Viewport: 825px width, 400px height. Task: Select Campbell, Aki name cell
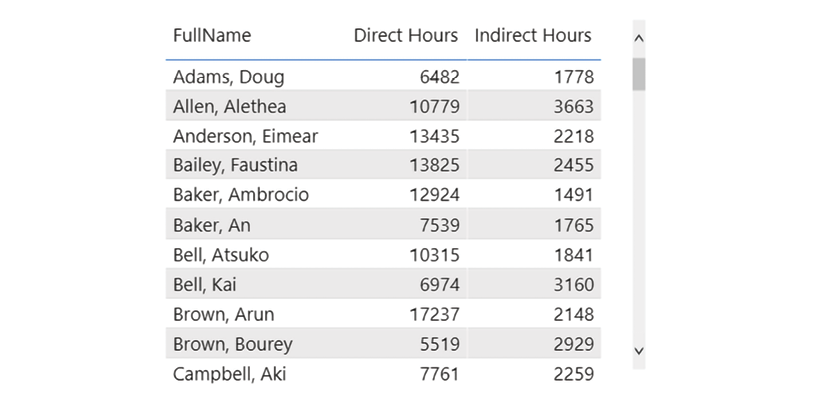(229, 374)
